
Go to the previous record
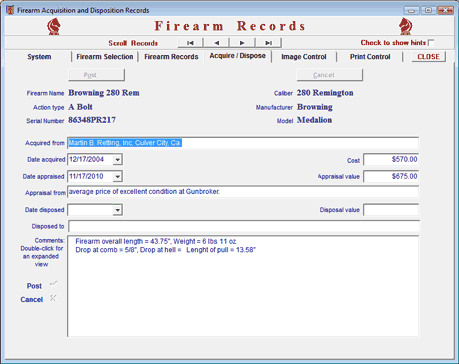click(216, 43)
